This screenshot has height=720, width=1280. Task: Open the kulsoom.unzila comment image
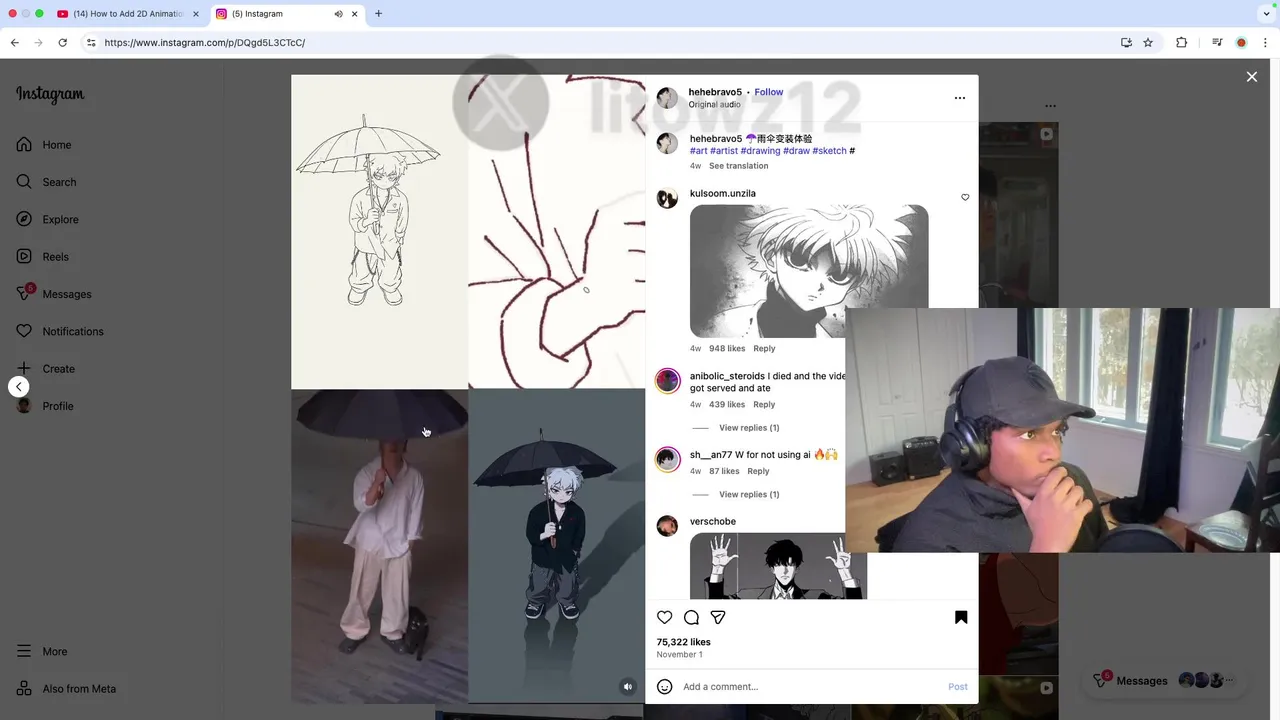point(809,271)
